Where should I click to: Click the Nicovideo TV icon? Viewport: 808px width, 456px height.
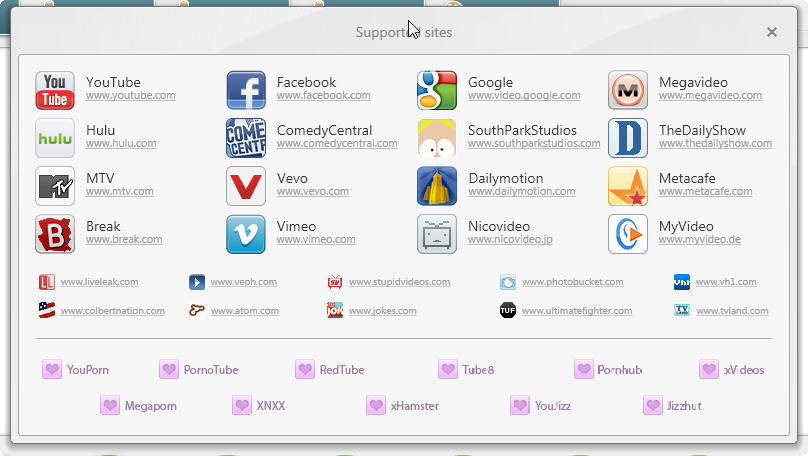tap(437, 234)
